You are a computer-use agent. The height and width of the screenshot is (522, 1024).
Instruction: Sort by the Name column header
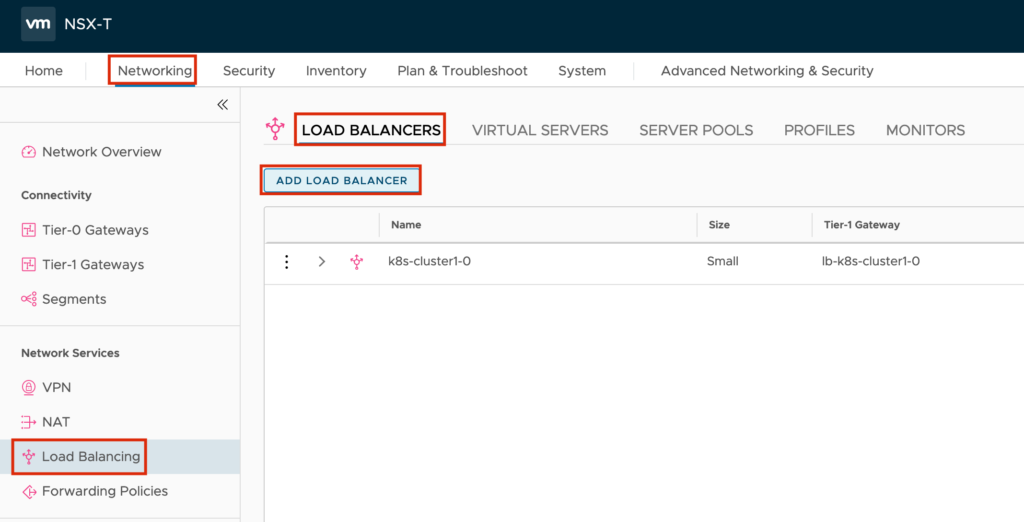(x=406, y=226)
